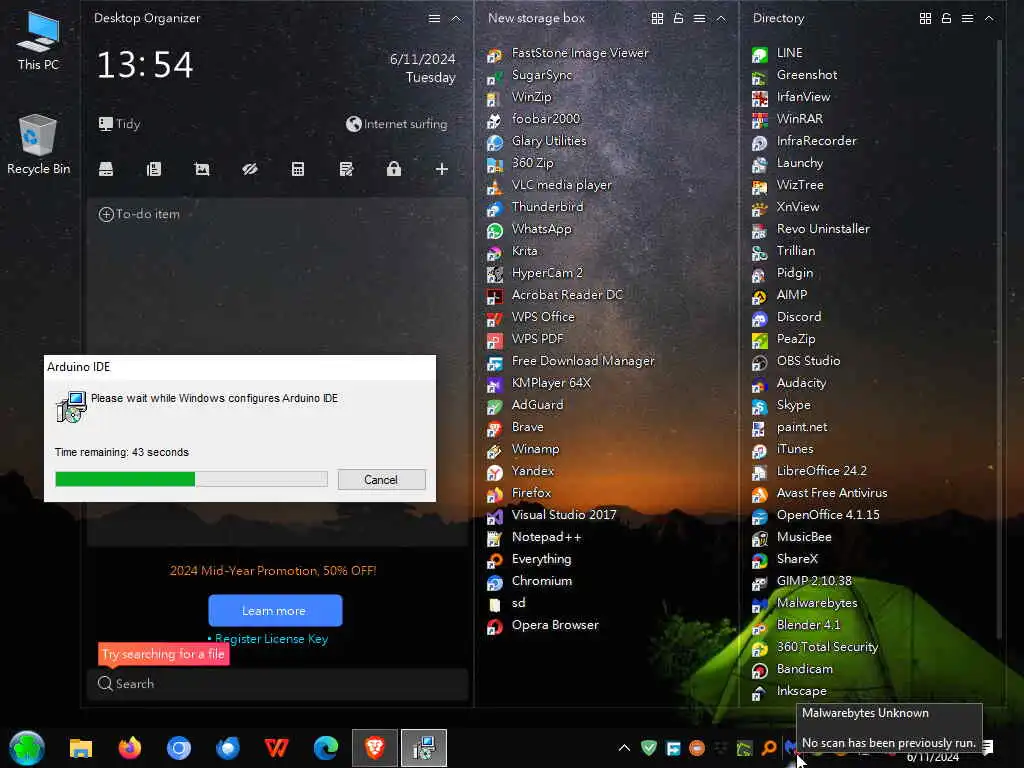Open Microsoft Edge from taskbar
Screen dimensions: 1024x768
pos(326,748)
